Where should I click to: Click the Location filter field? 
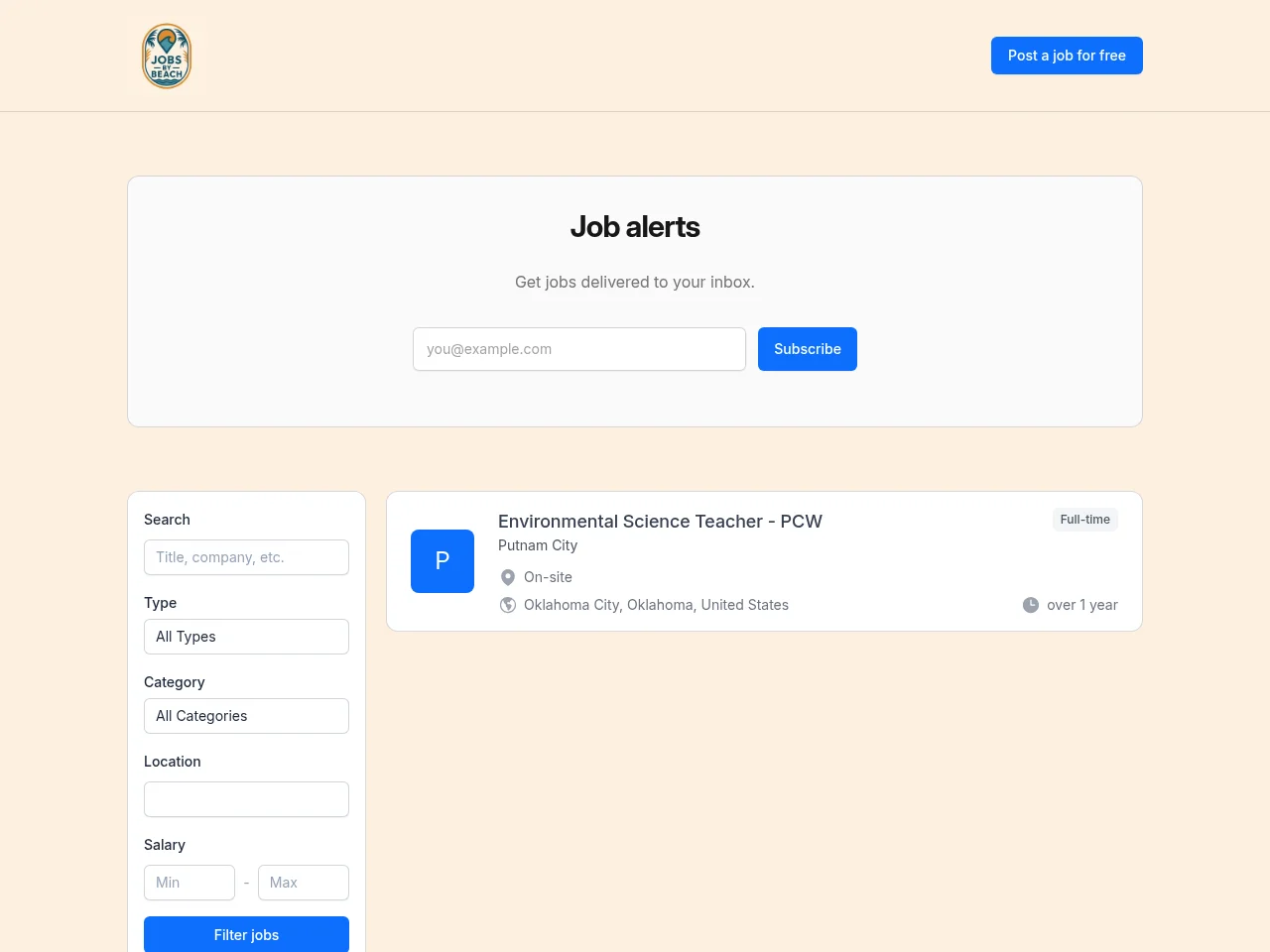[246, 799]
